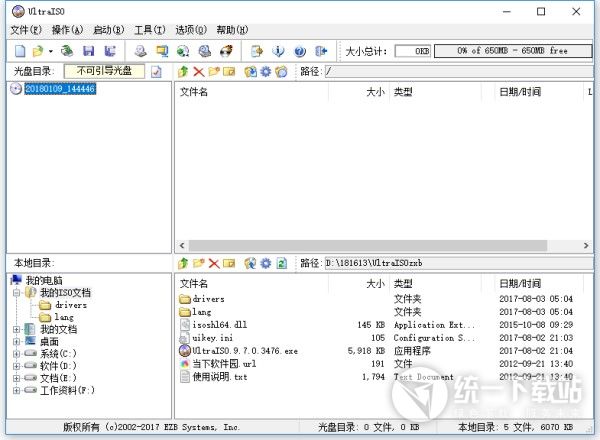The height and width of the screenshot is (440, 600).
Task: Expand the 我的文档 tree node
Action: click(x=16, y=329)
